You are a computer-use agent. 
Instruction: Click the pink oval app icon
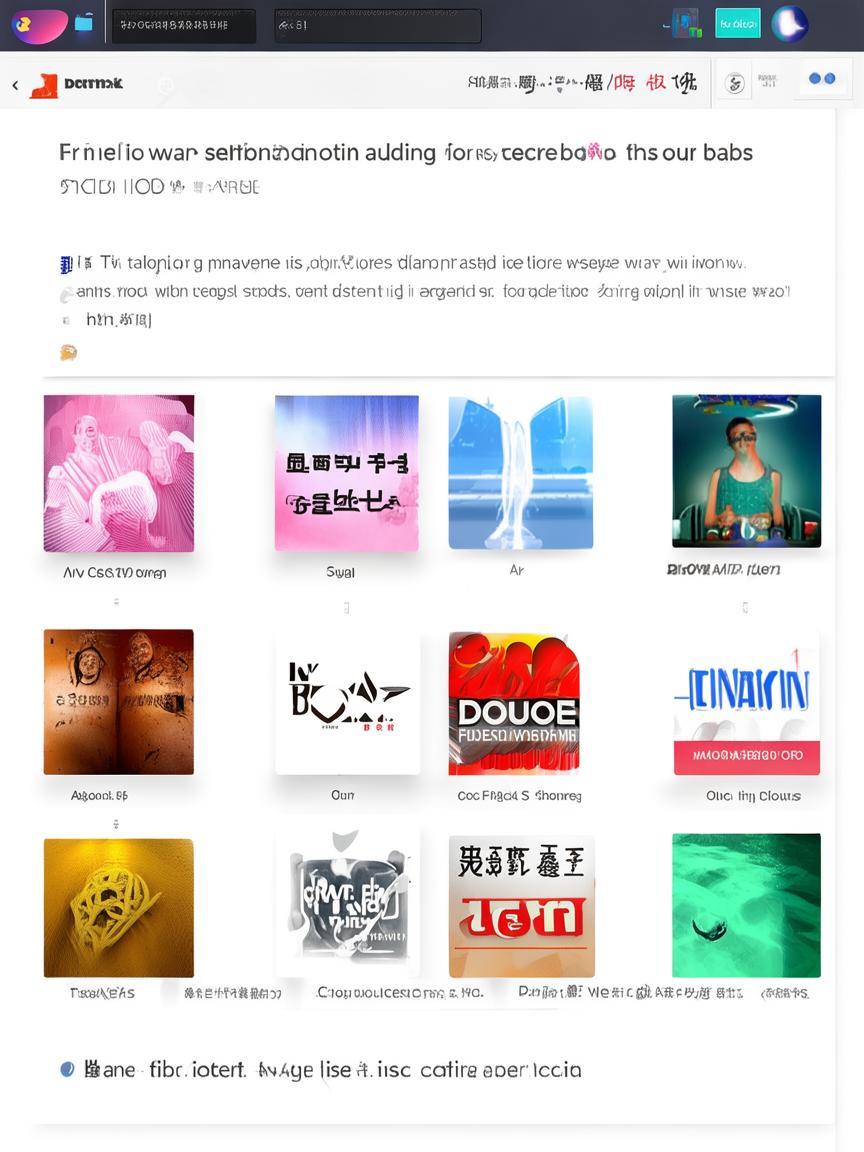[40, 26]
